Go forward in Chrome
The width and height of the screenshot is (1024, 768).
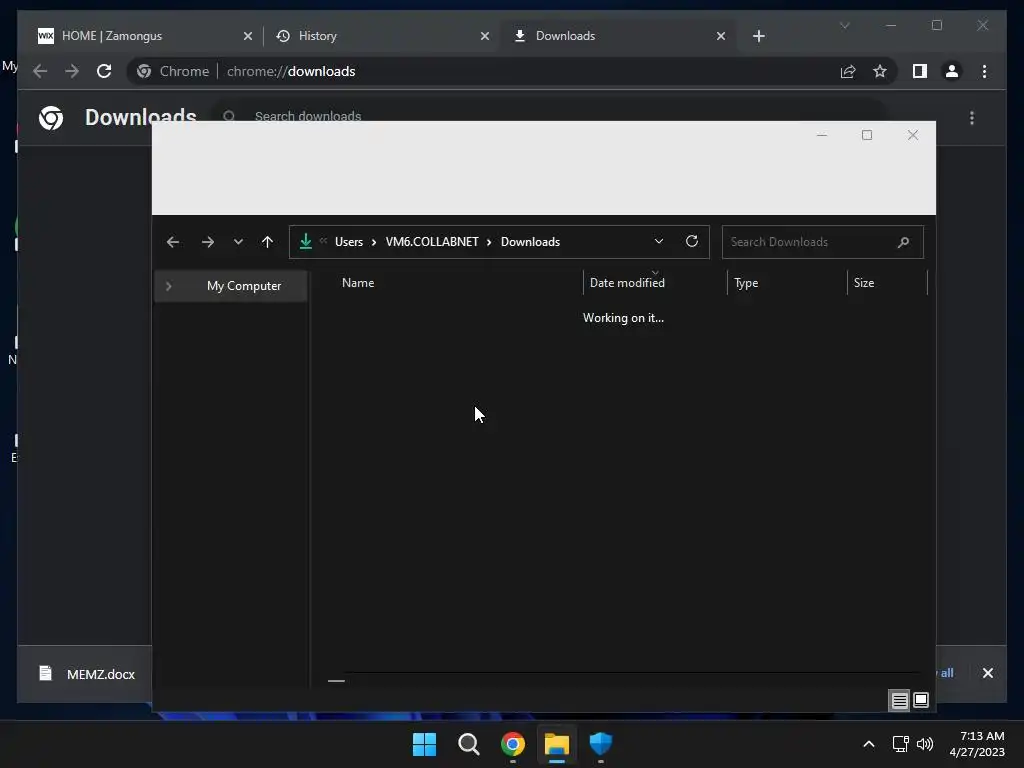tap(72, 71)
